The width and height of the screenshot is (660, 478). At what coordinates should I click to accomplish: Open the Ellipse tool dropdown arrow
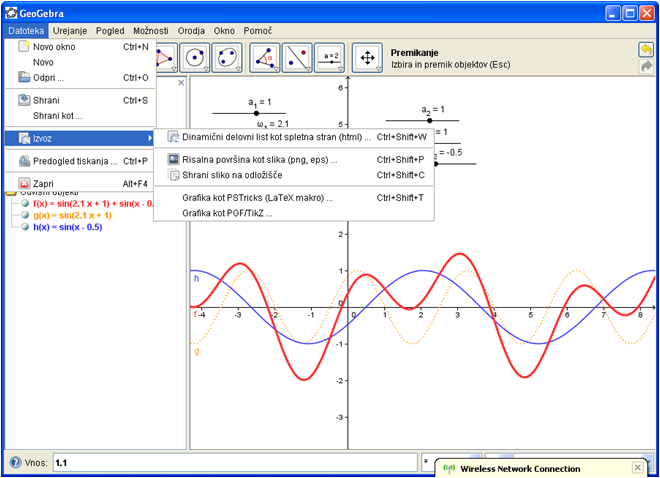point(238,69)
